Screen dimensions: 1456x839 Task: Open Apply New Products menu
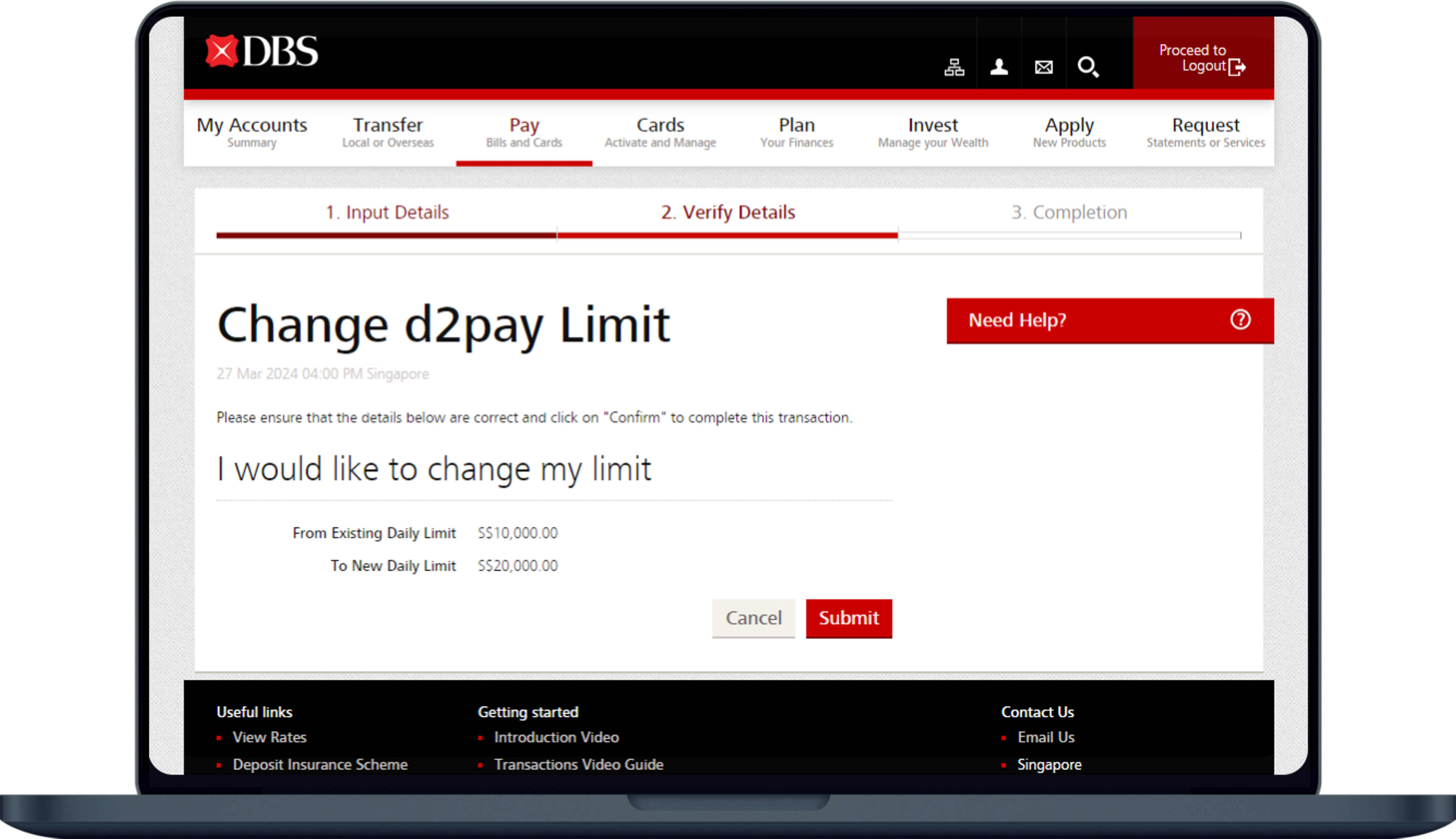click(1070, 133)
